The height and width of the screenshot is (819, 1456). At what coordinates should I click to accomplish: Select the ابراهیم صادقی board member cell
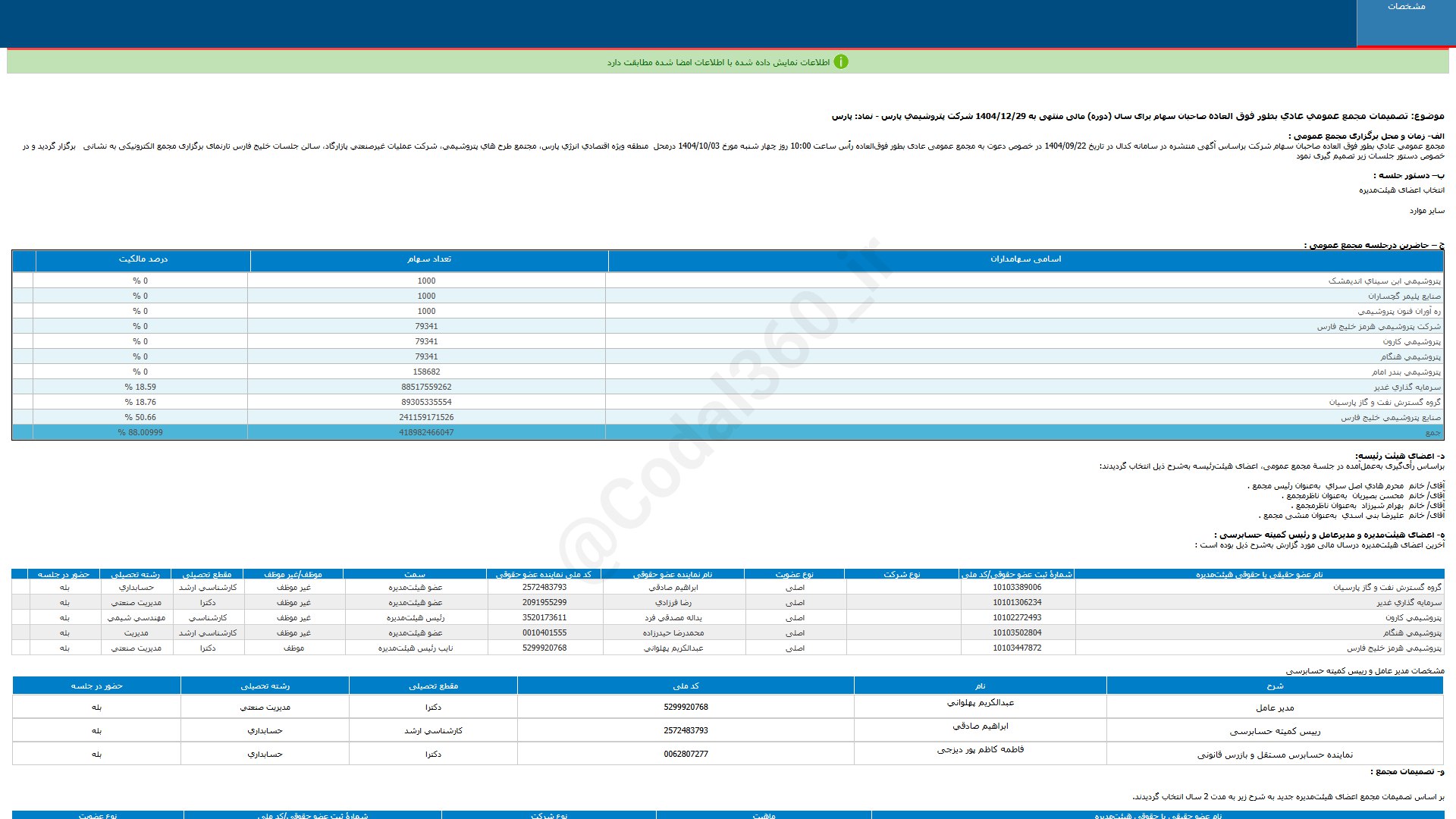coord(673,588)
